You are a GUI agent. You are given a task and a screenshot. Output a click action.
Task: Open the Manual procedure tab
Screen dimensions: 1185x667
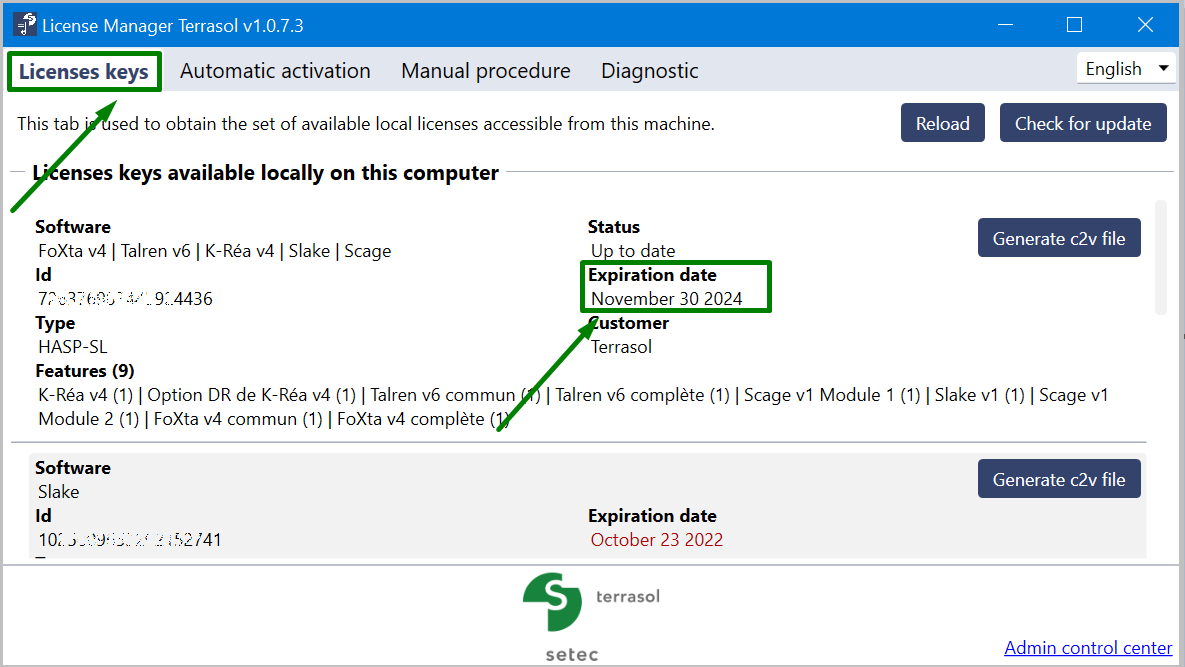486,71
